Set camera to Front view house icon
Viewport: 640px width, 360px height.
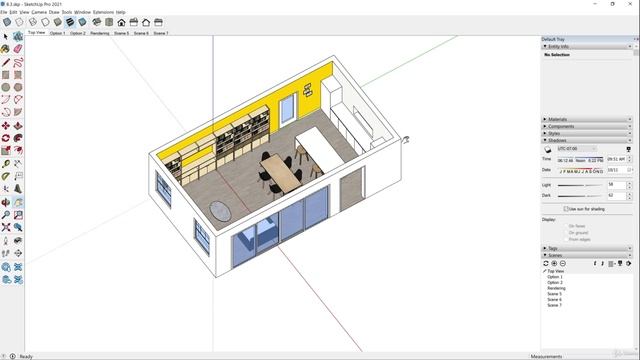(x=121, y=22)
